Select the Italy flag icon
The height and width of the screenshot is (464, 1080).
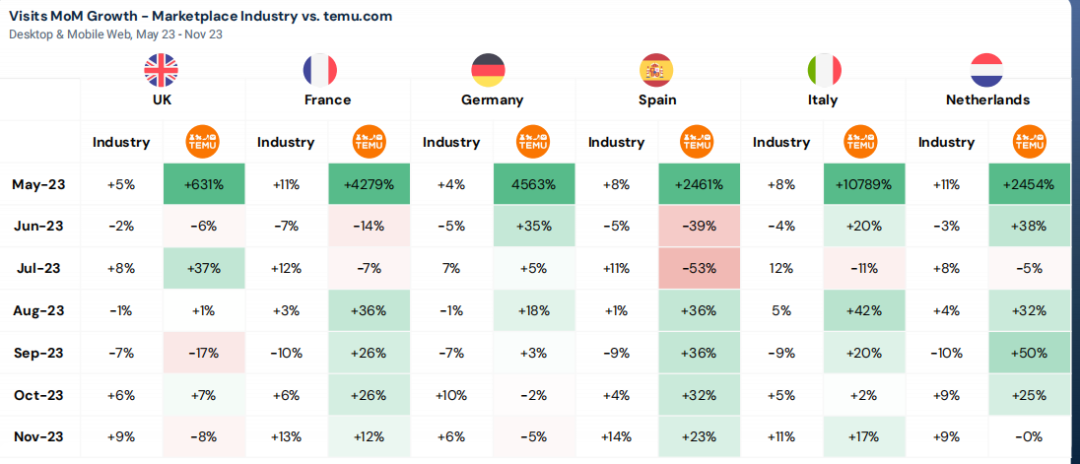click(x=824, y=69)
